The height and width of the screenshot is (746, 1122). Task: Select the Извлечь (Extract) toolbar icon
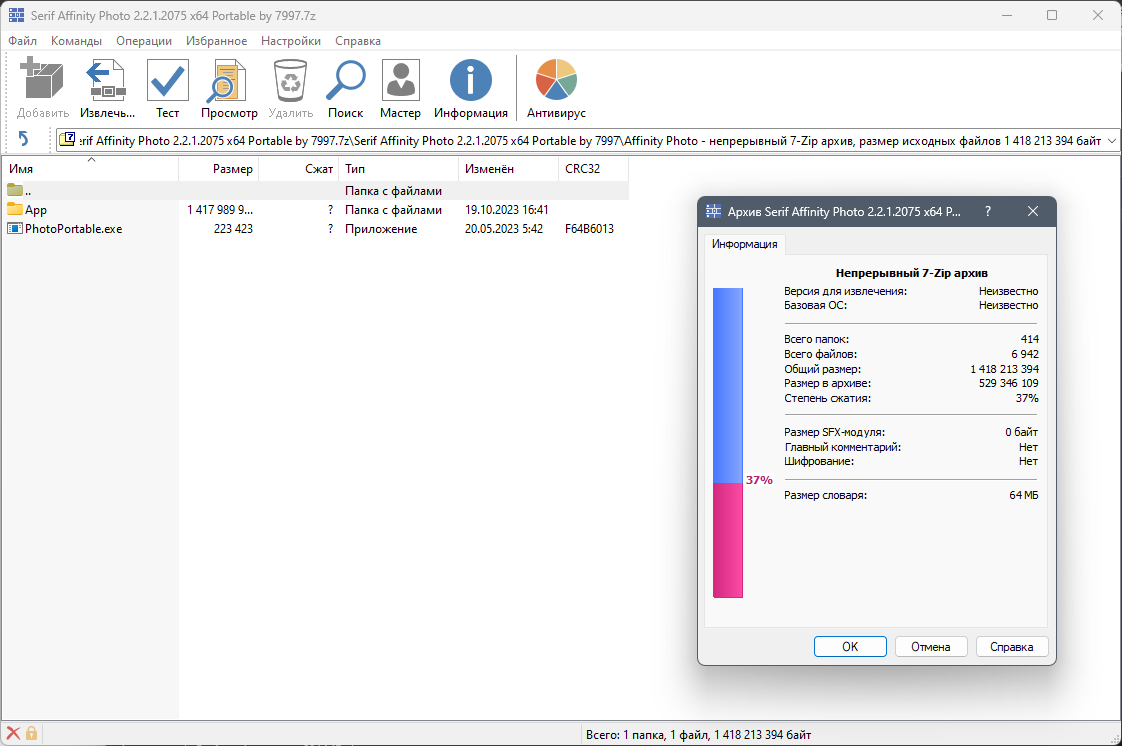106,80
